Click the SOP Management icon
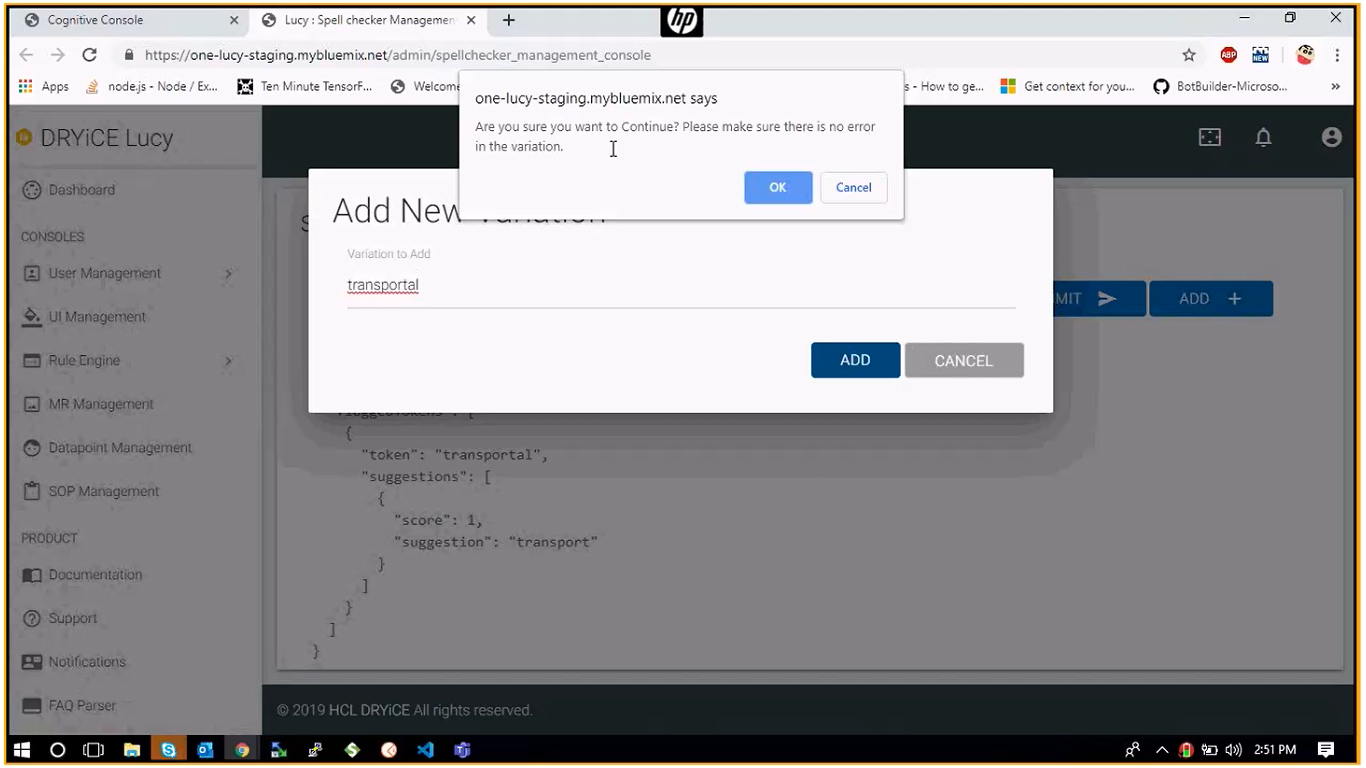1366x768 pixels. coord(32,491)
